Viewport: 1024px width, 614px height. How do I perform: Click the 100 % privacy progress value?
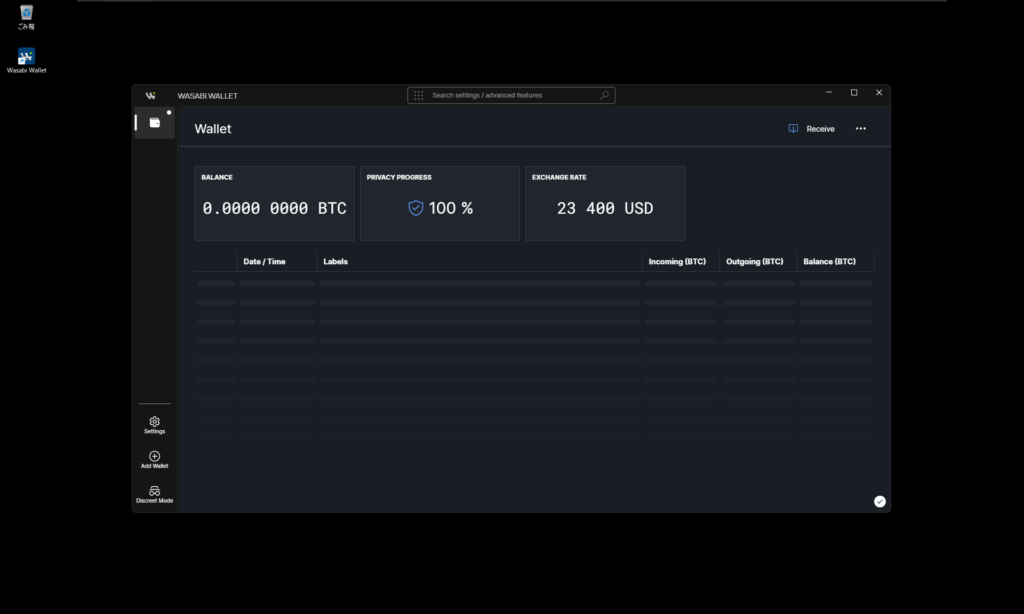(x=451, y=208)
